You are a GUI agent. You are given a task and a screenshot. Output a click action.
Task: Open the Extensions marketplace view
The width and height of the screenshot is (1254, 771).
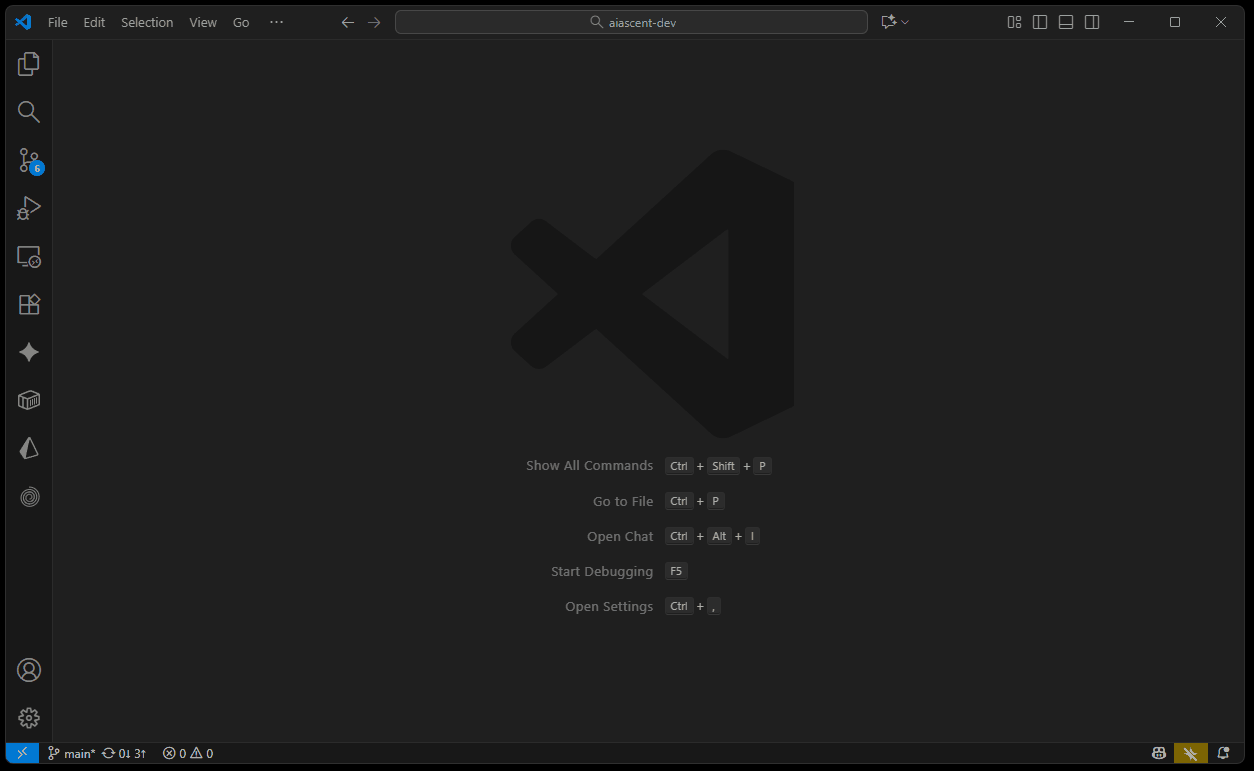[x=29, y=305]
